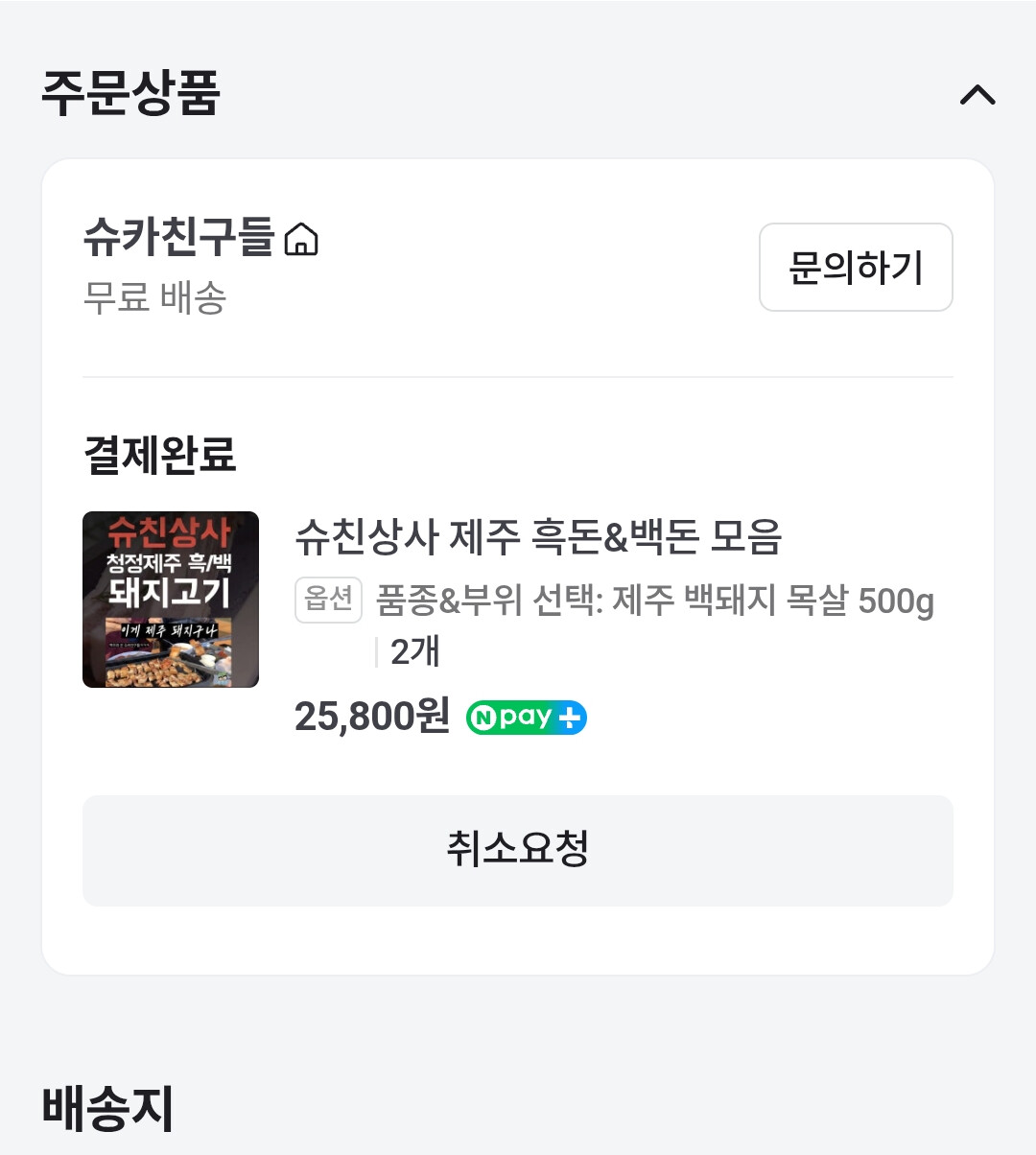Viewport: 1036px width, 1155px height.
Task: Open product title 슈친상사 제주 흑돈&백돈 모음
Action: click(x=538, y=537)
